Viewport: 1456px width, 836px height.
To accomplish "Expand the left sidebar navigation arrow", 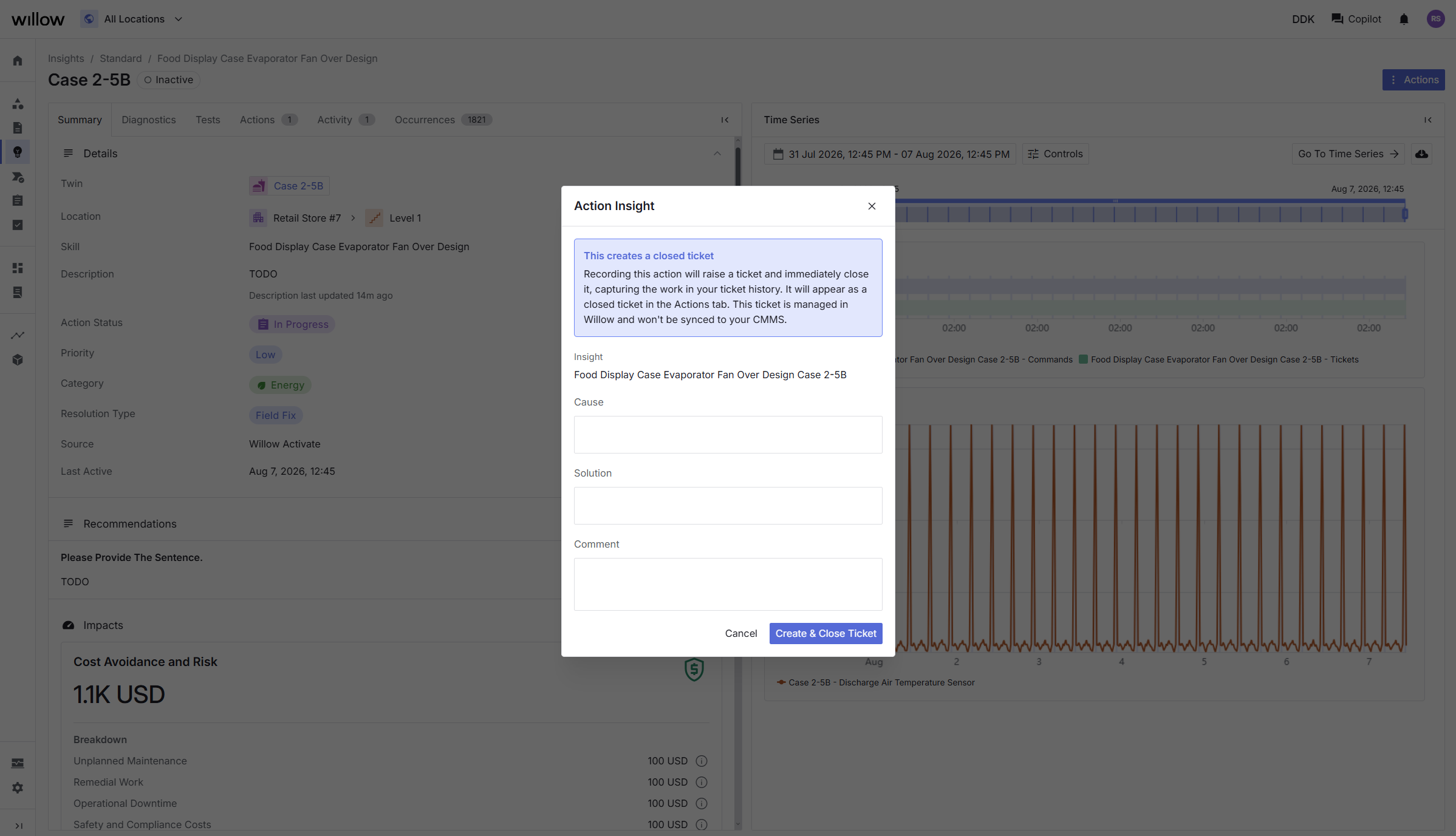I will click(18, 826).
